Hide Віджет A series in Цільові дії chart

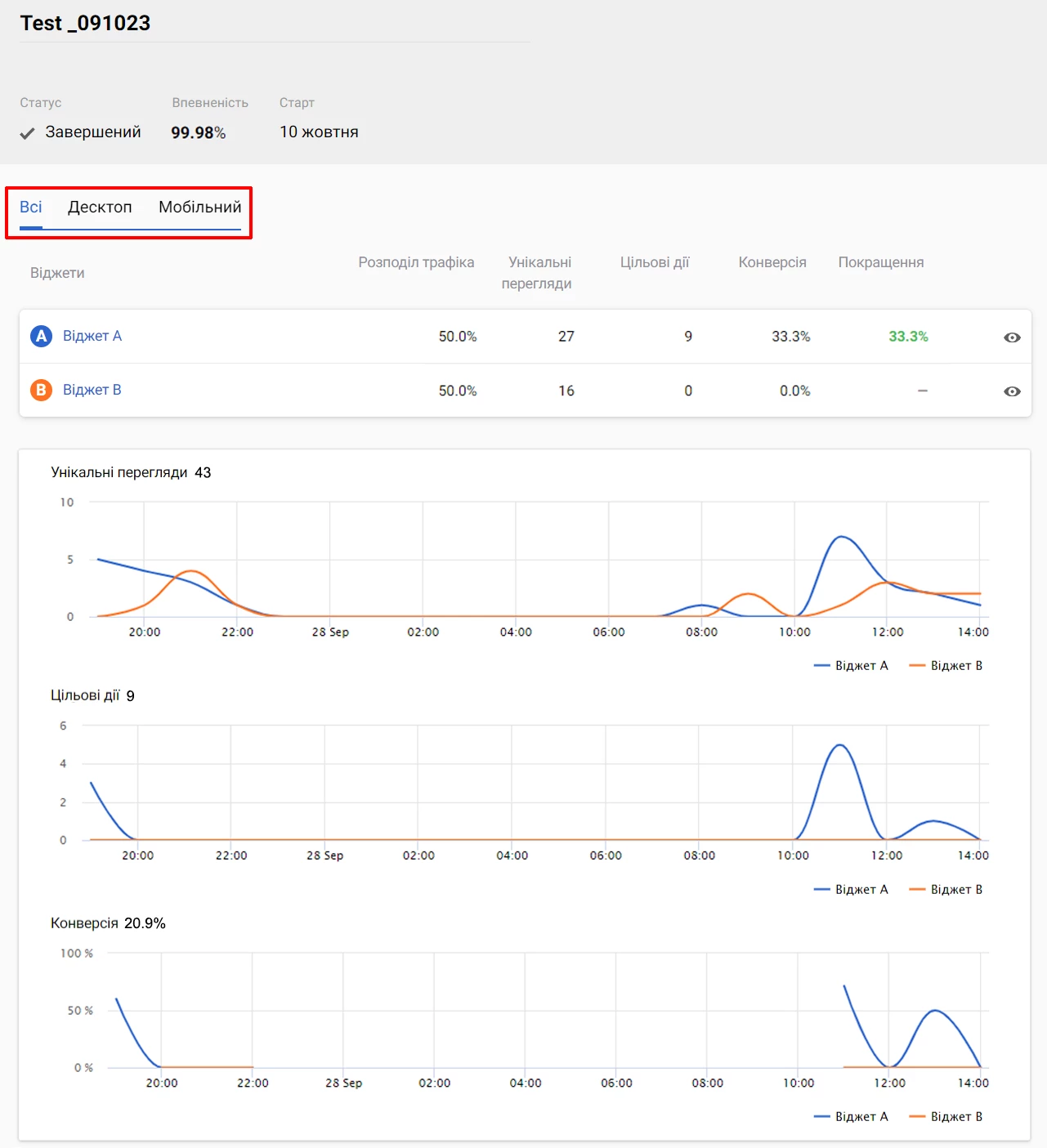(852, 890)
